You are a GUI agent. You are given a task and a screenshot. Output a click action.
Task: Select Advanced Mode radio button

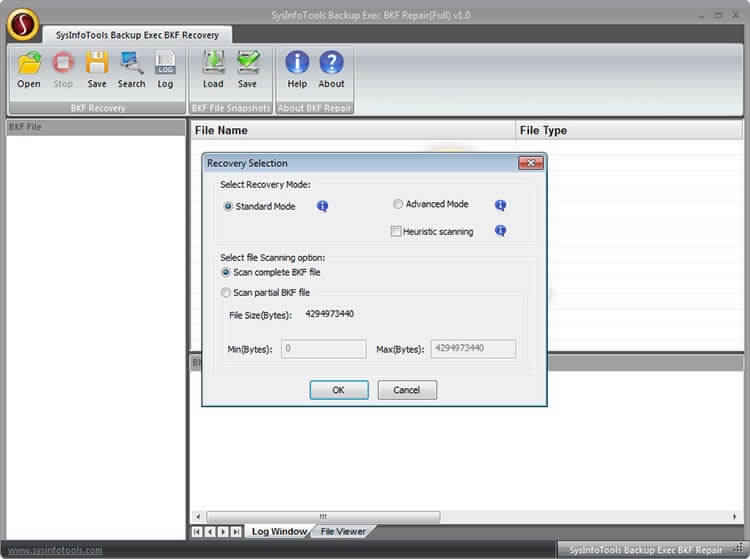click(x=397, y=204)
